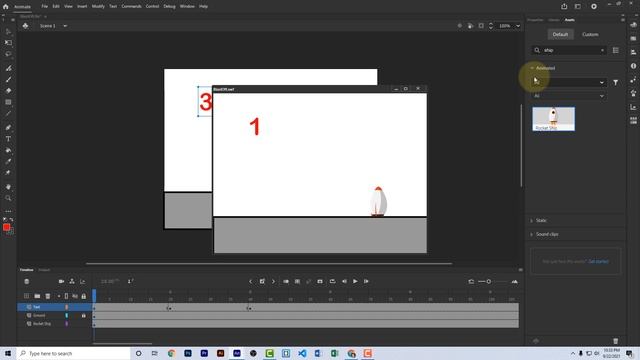Select the Rectangle tool

8,102
